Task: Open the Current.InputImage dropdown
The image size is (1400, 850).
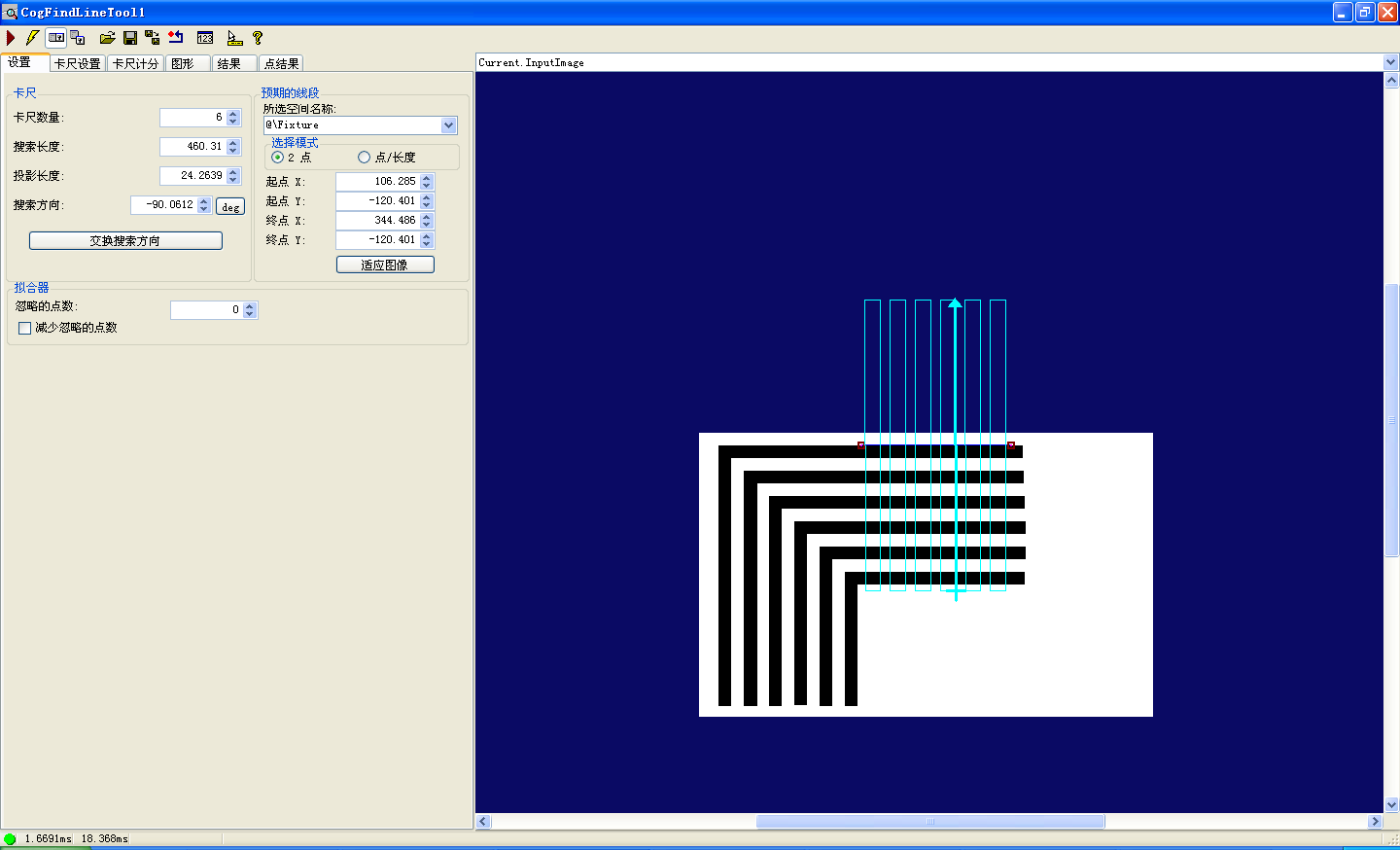Action: 1390,62
